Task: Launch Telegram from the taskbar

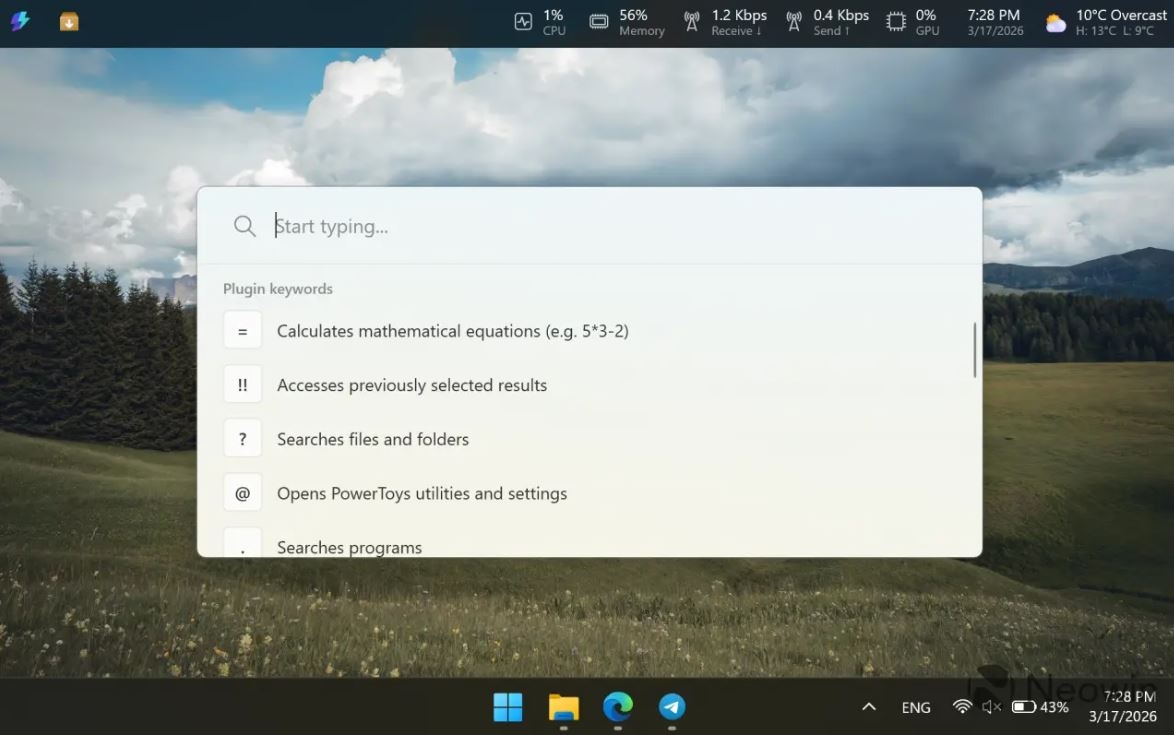Action: (x=672, y=707)
